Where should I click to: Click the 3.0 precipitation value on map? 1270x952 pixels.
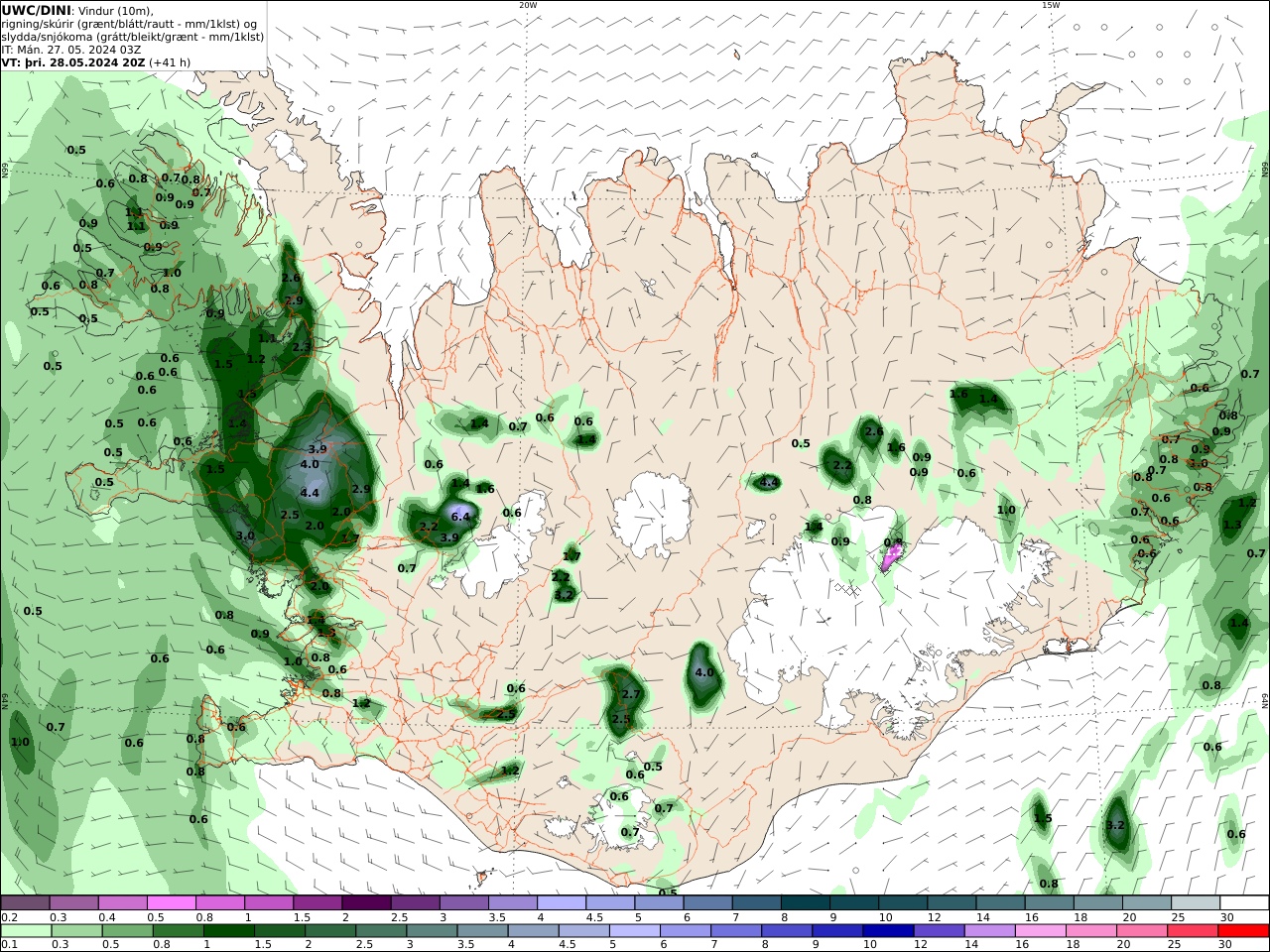pos(245,535)
